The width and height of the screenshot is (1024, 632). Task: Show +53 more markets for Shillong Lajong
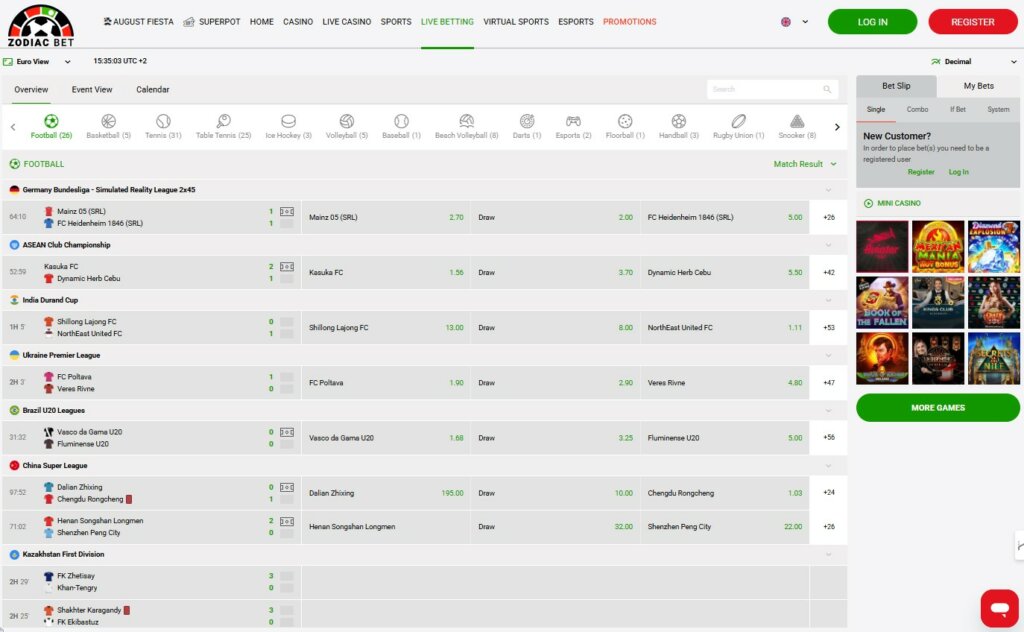pyautogui.click(x=829, y=328)
